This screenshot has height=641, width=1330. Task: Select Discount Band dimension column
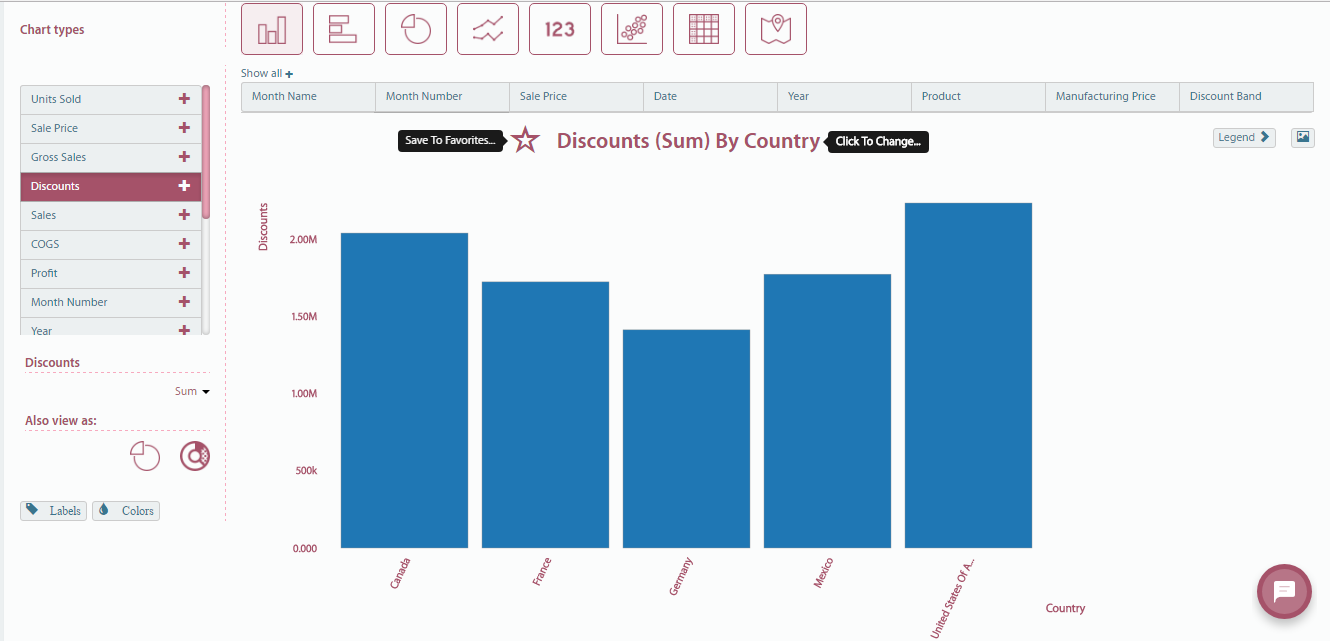pos(1246,97)
